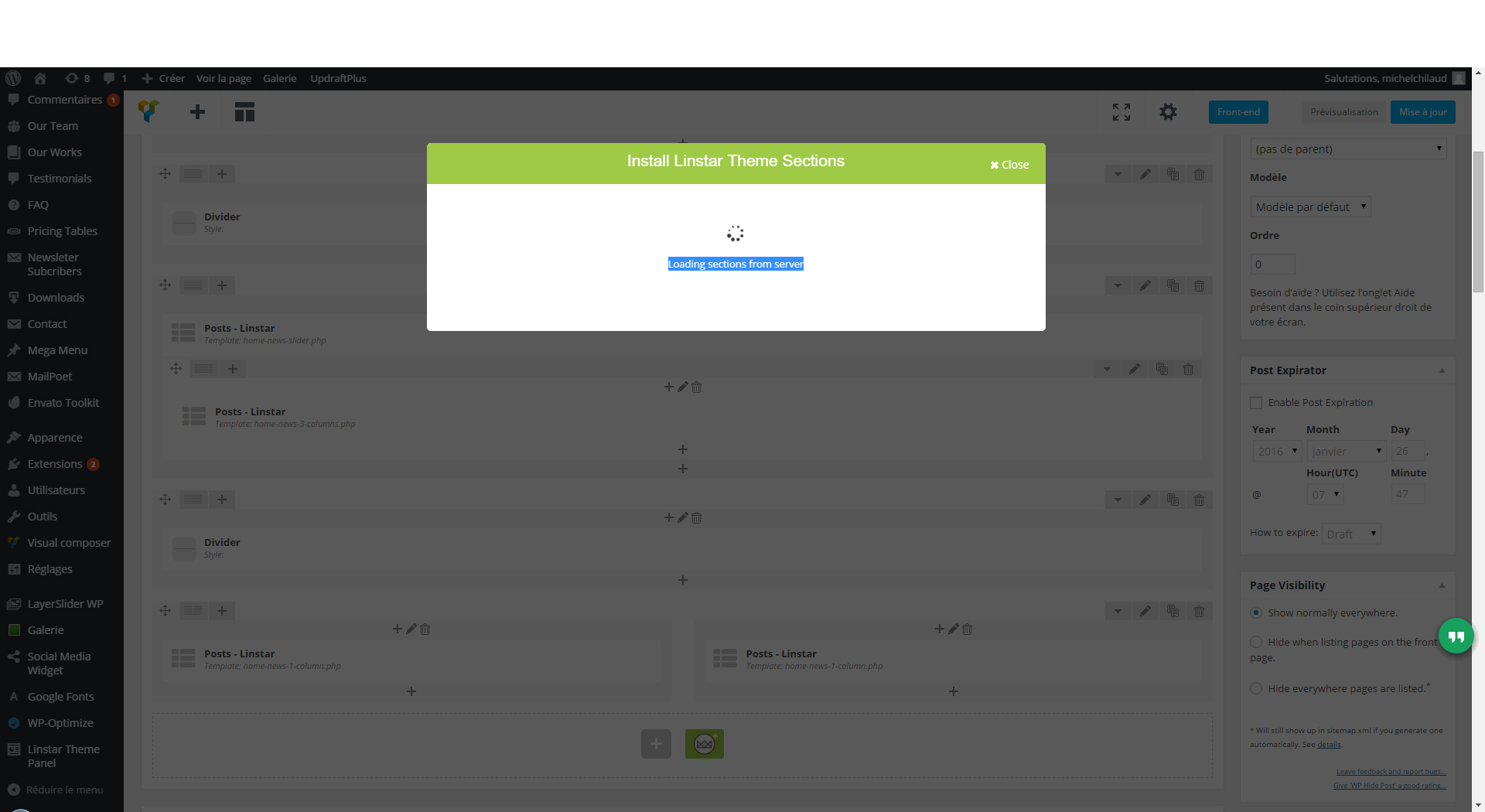The image size is (1485, 812).
Task: Add new element with toolbar plus icon
Action: pyautogui.click(x=197, y=112)
